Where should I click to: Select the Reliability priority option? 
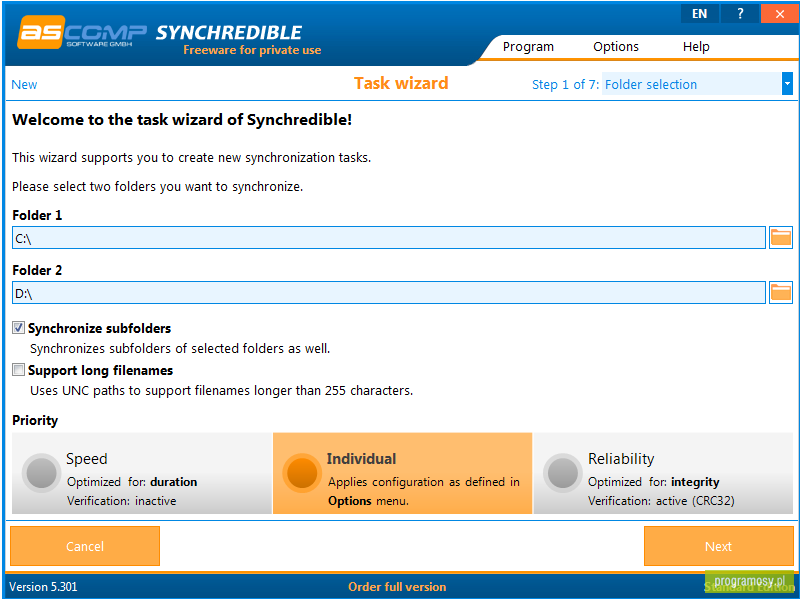[x=663, y=473]
